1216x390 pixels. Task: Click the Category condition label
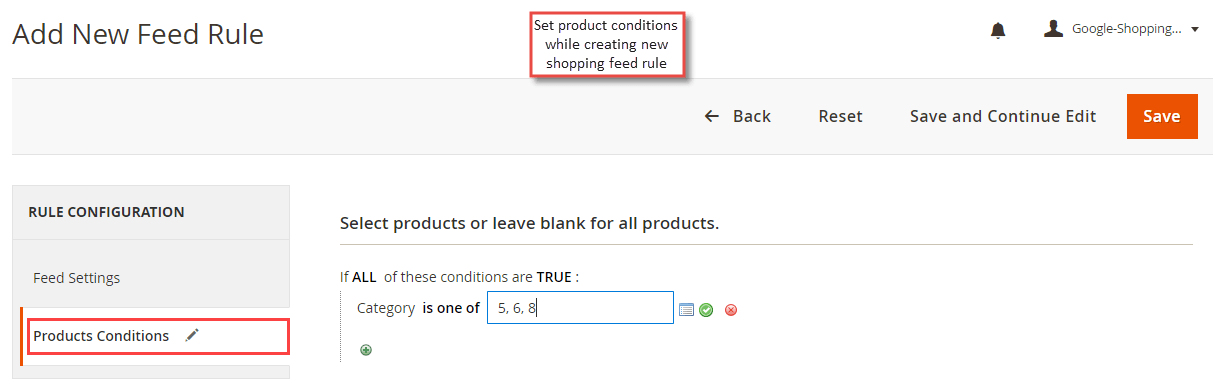pyautogui.click(x=386, y=308)
